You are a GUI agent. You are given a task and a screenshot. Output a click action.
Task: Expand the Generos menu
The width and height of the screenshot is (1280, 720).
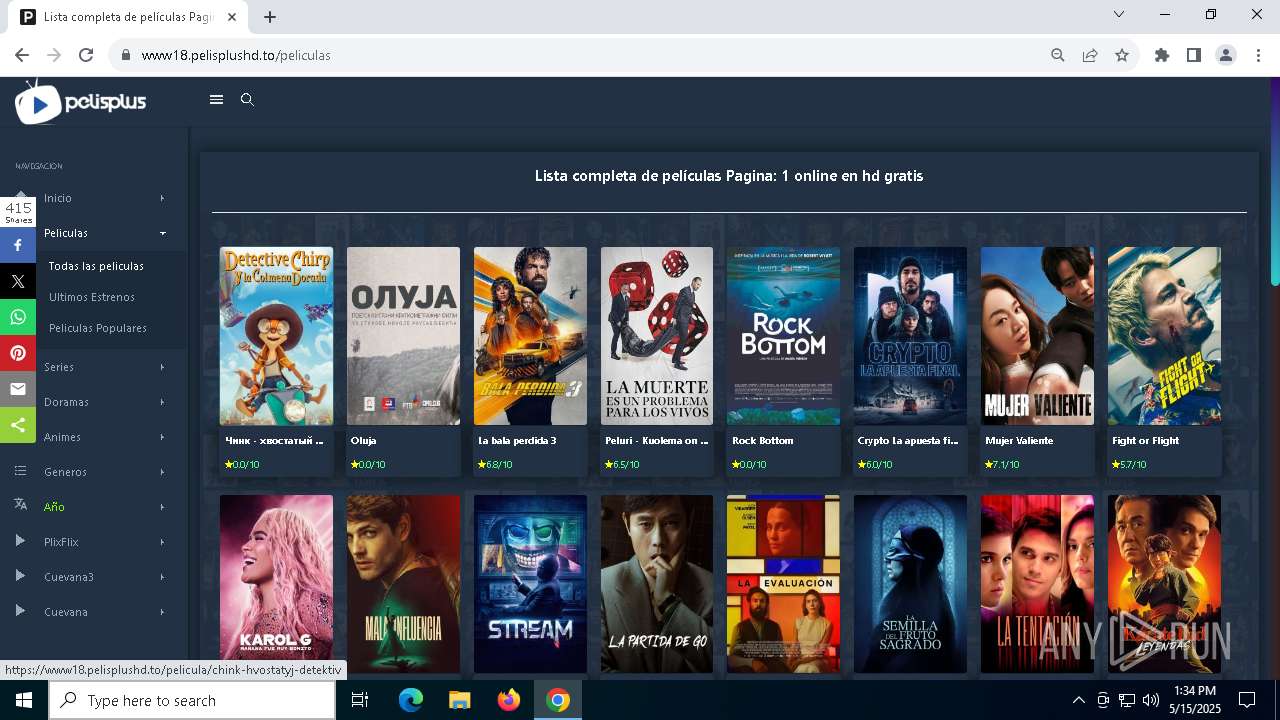[x=94, y=472]
